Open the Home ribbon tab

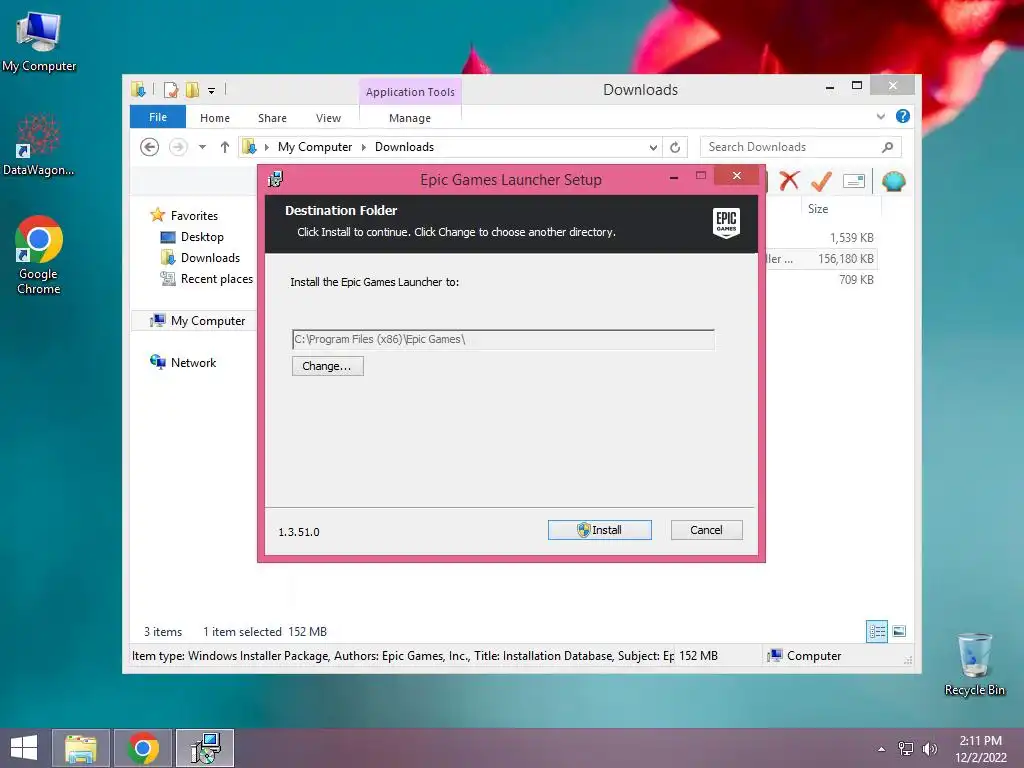215,118
